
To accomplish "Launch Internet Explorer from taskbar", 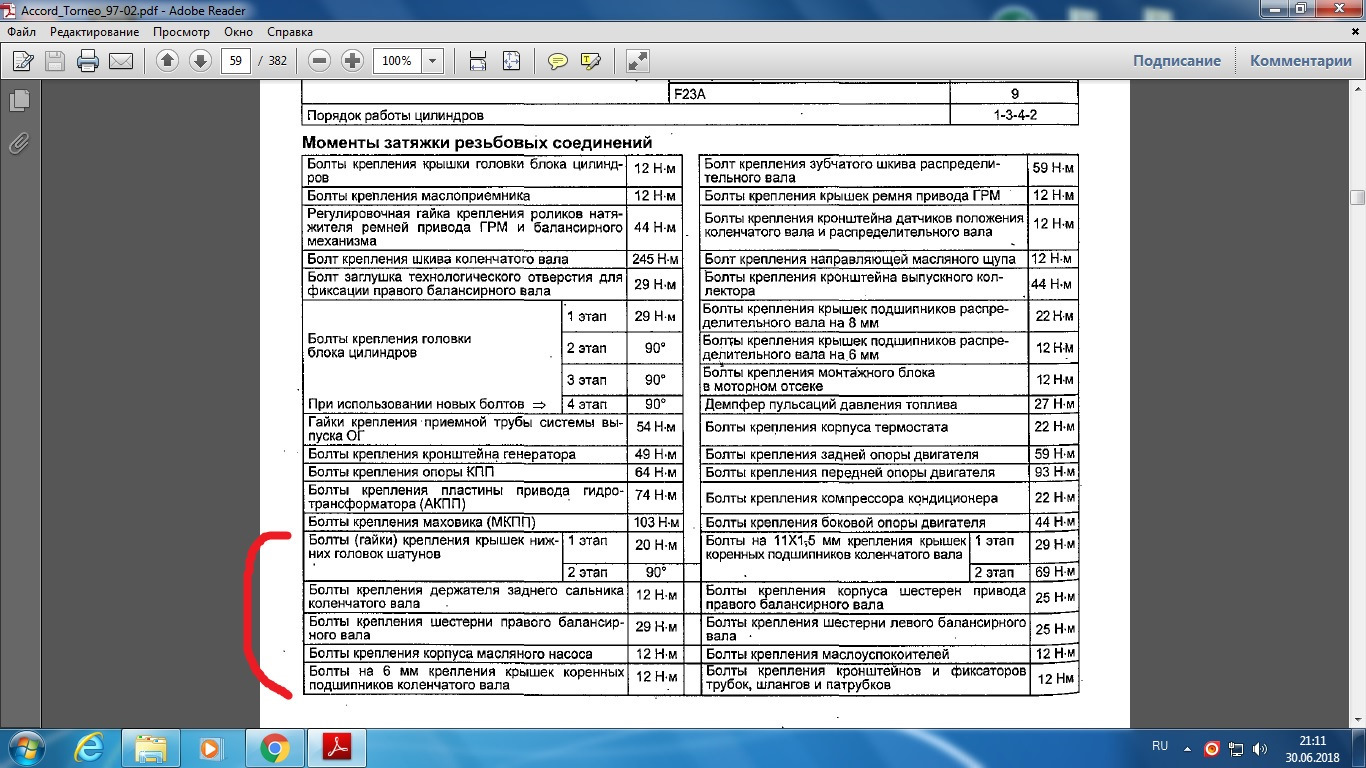I will click(x=90, y=747).
